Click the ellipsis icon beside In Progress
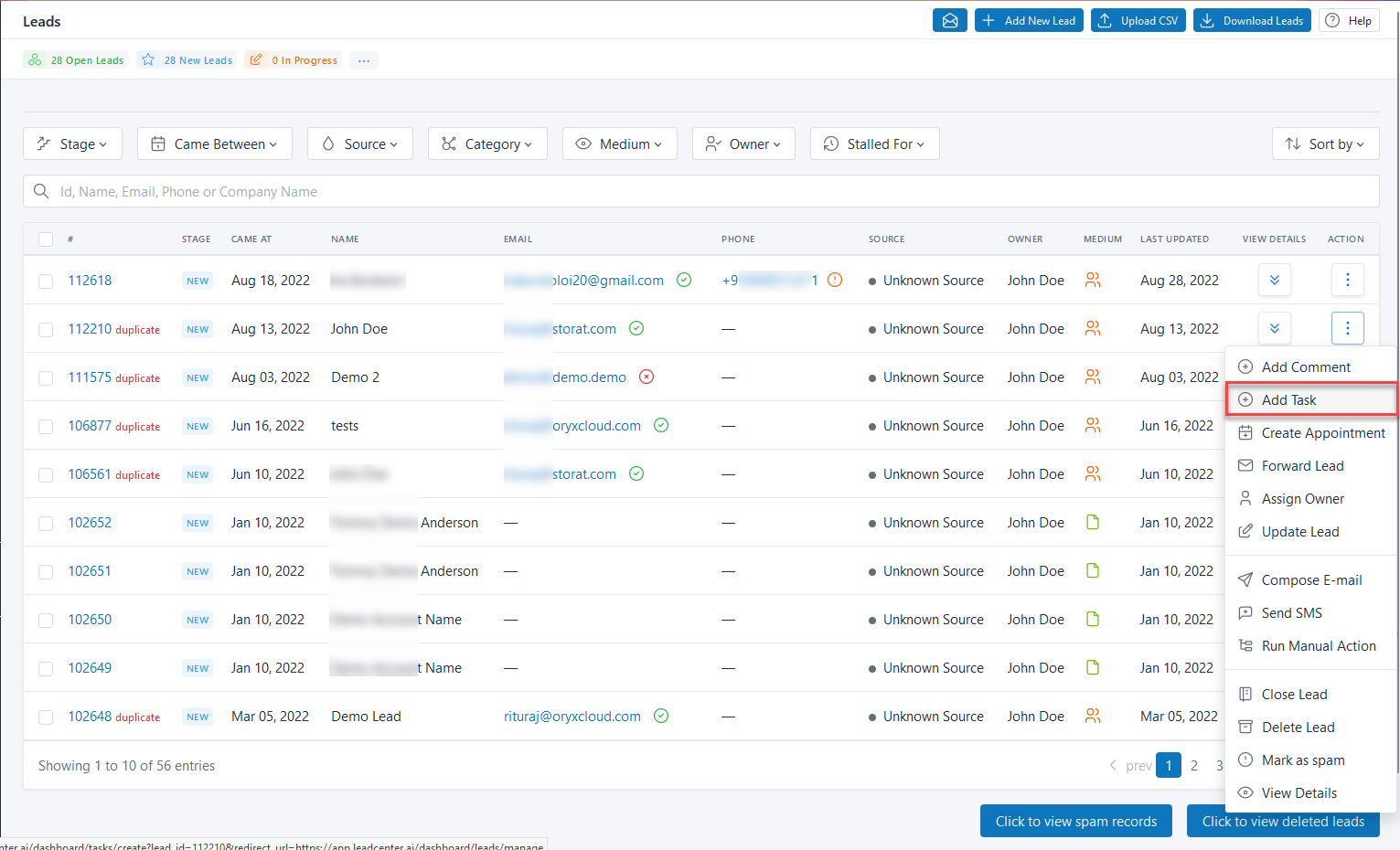 [x=364, y=60]
